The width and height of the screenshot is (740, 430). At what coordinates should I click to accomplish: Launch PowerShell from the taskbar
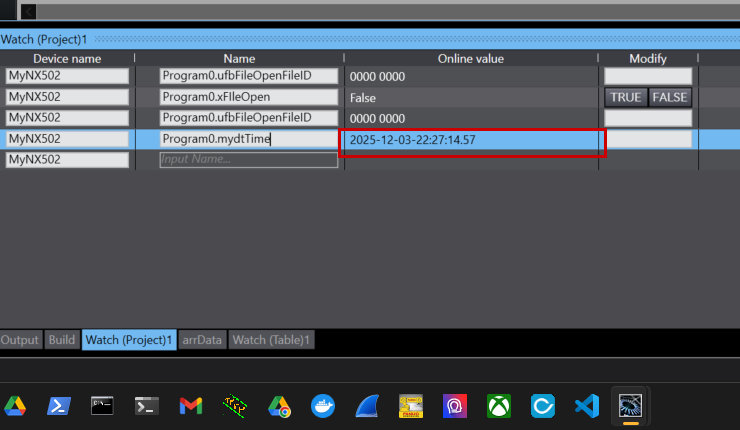point(59,406)
